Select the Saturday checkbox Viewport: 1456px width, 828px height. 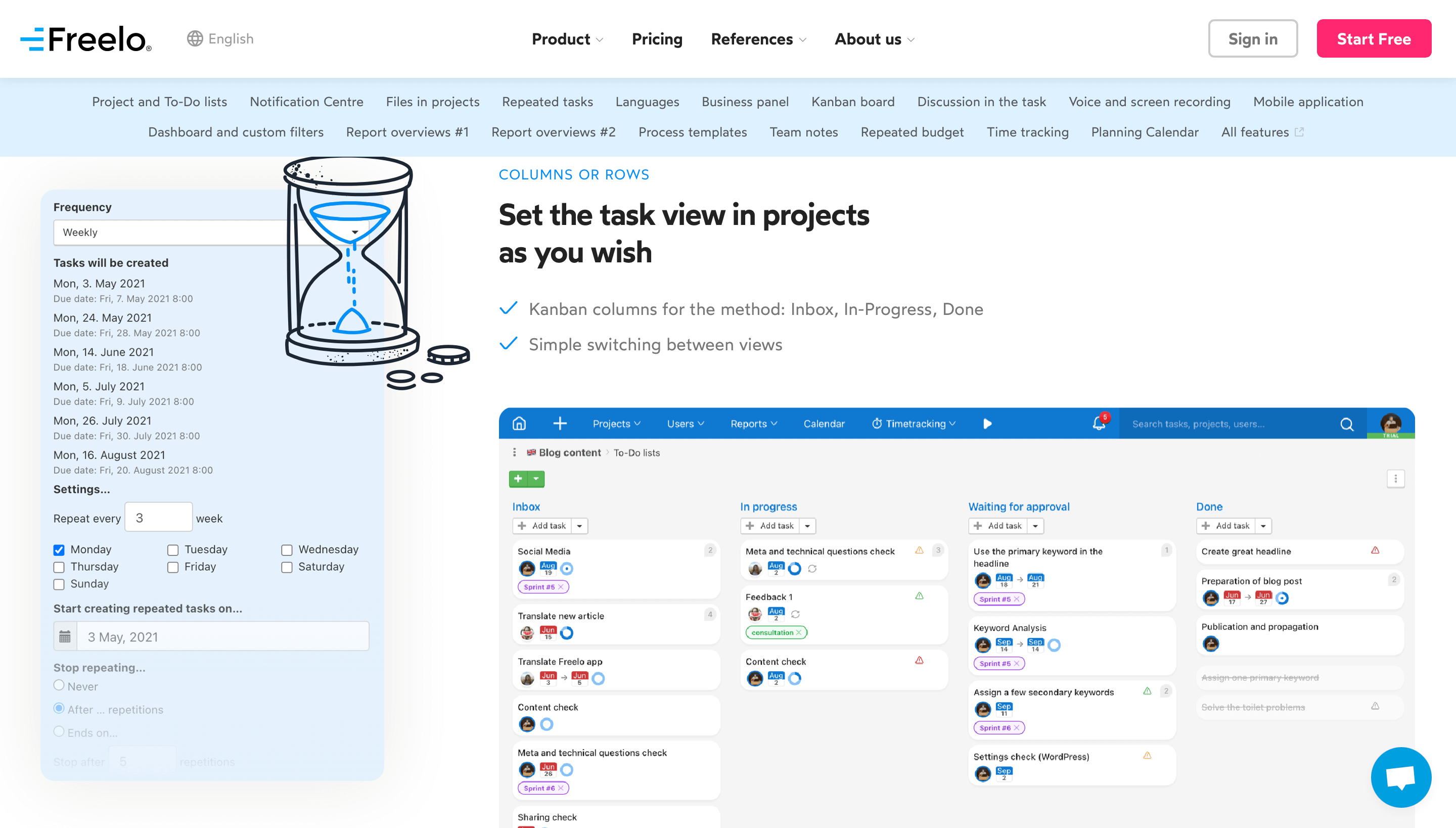pyautogui.click(x=287, y=567)
